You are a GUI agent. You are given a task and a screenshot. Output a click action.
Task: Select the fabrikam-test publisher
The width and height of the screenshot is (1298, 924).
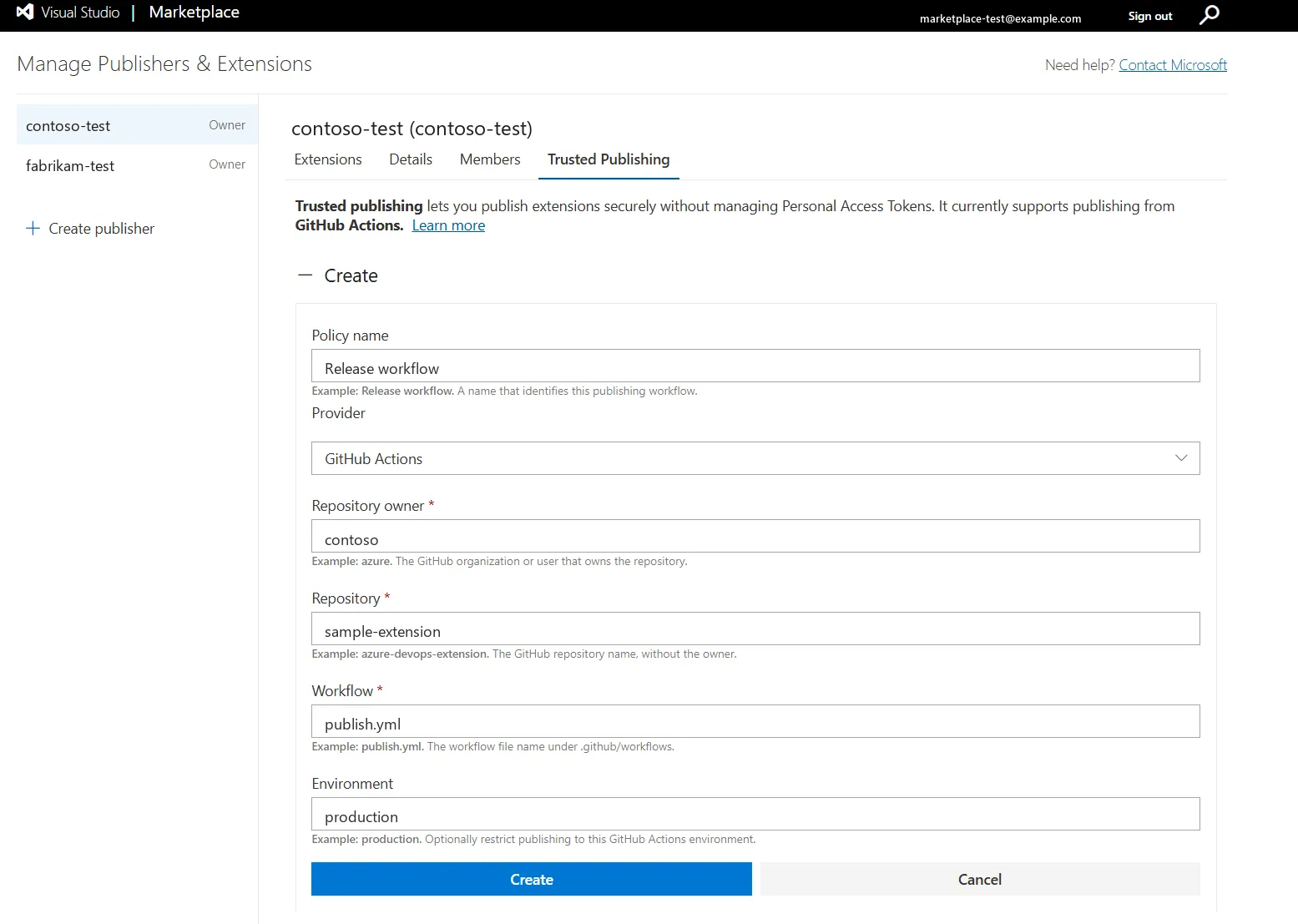[x=137, y=165]
